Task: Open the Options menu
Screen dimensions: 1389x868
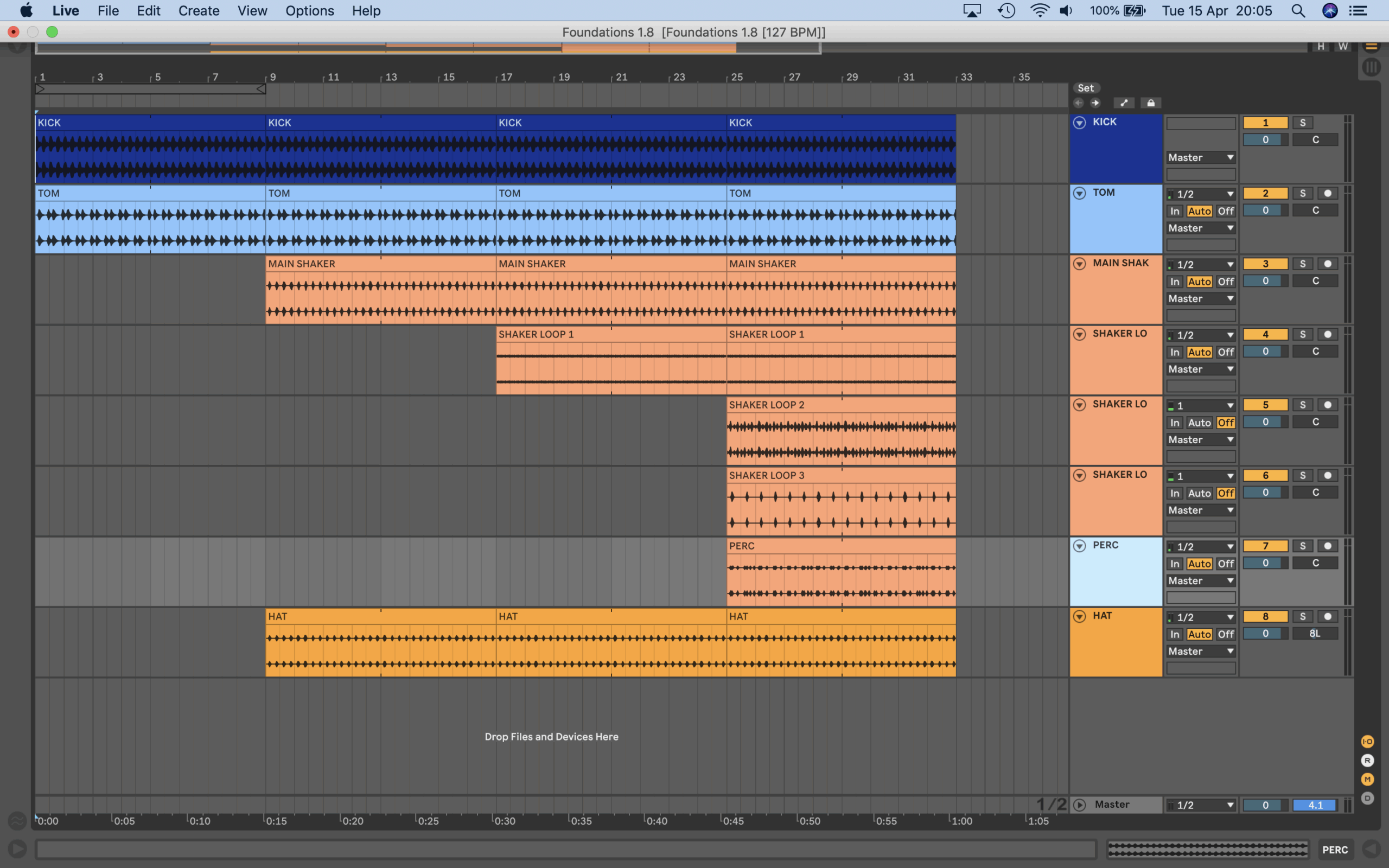Action: click(x=309, y=11)
